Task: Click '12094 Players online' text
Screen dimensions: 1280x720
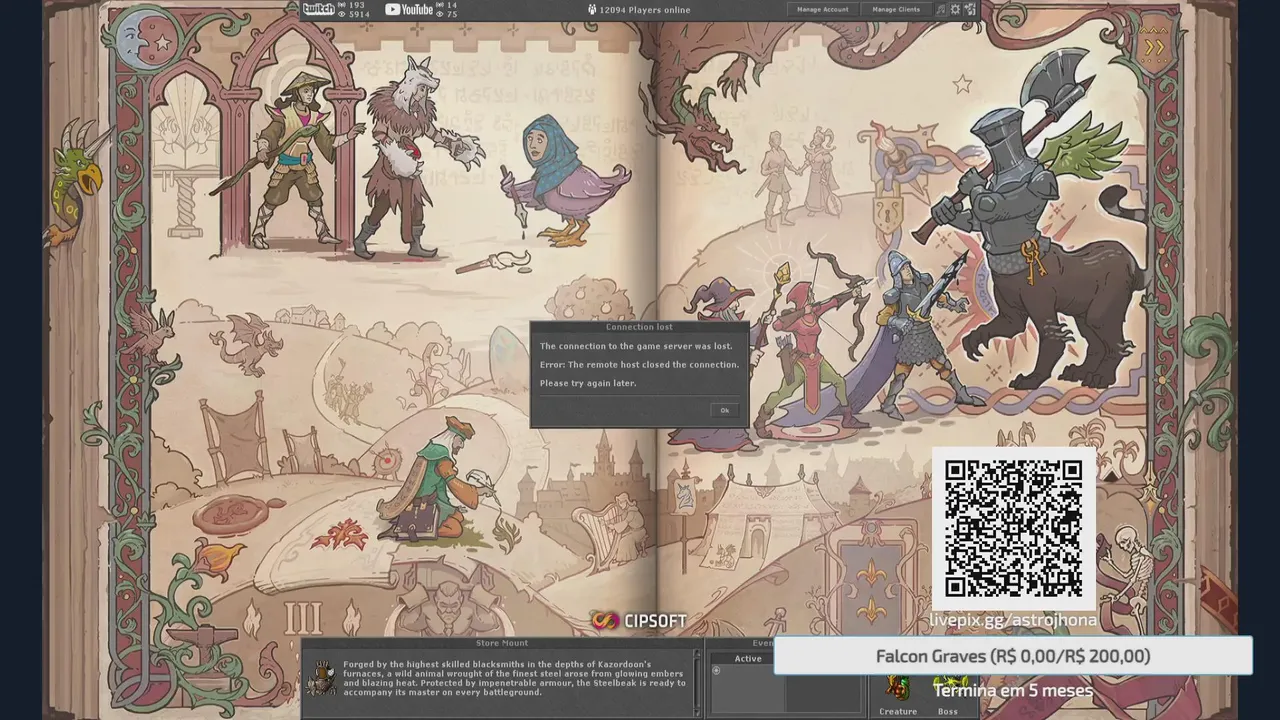Action: click(645, 10)
